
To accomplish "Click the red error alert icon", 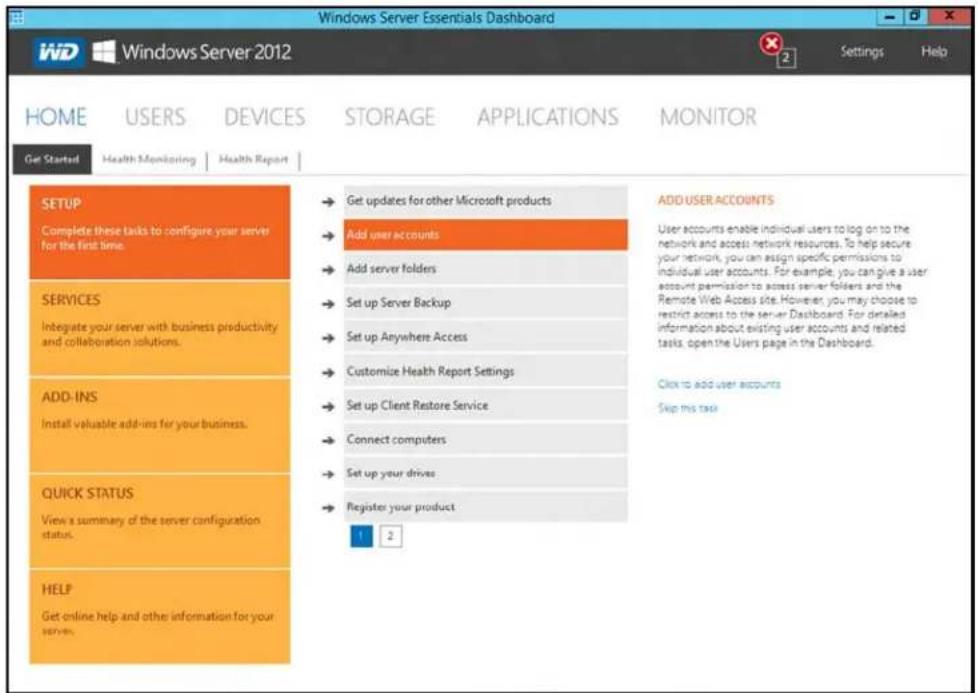I will click(x=771, y=44).
